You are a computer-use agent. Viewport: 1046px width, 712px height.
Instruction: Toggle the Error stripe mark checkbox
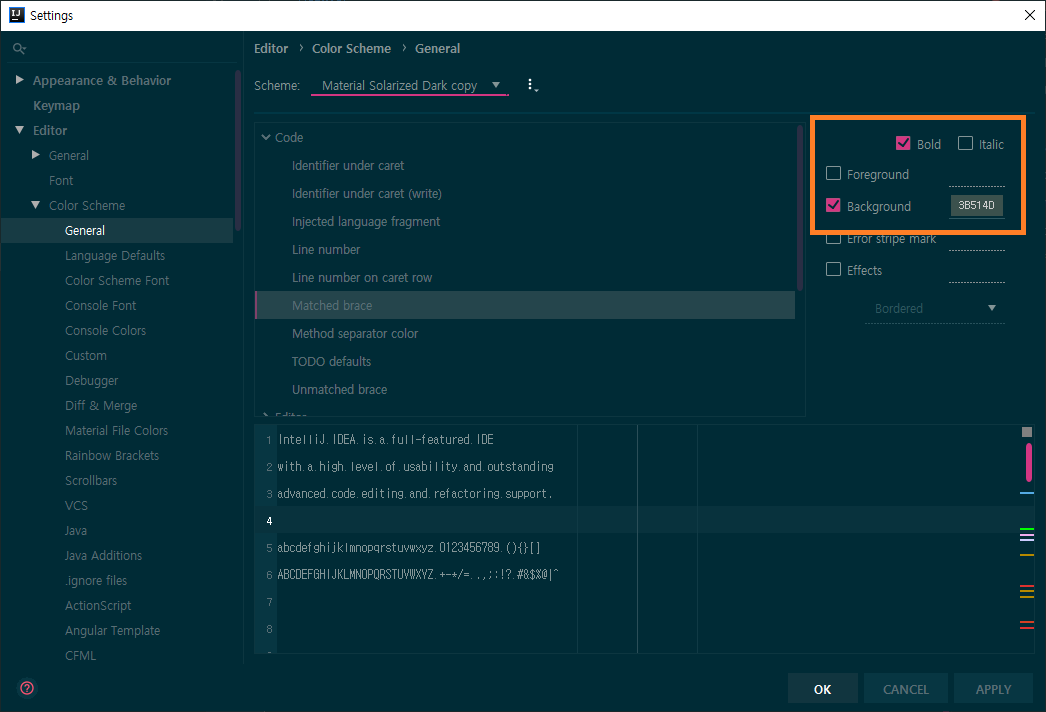833,238
